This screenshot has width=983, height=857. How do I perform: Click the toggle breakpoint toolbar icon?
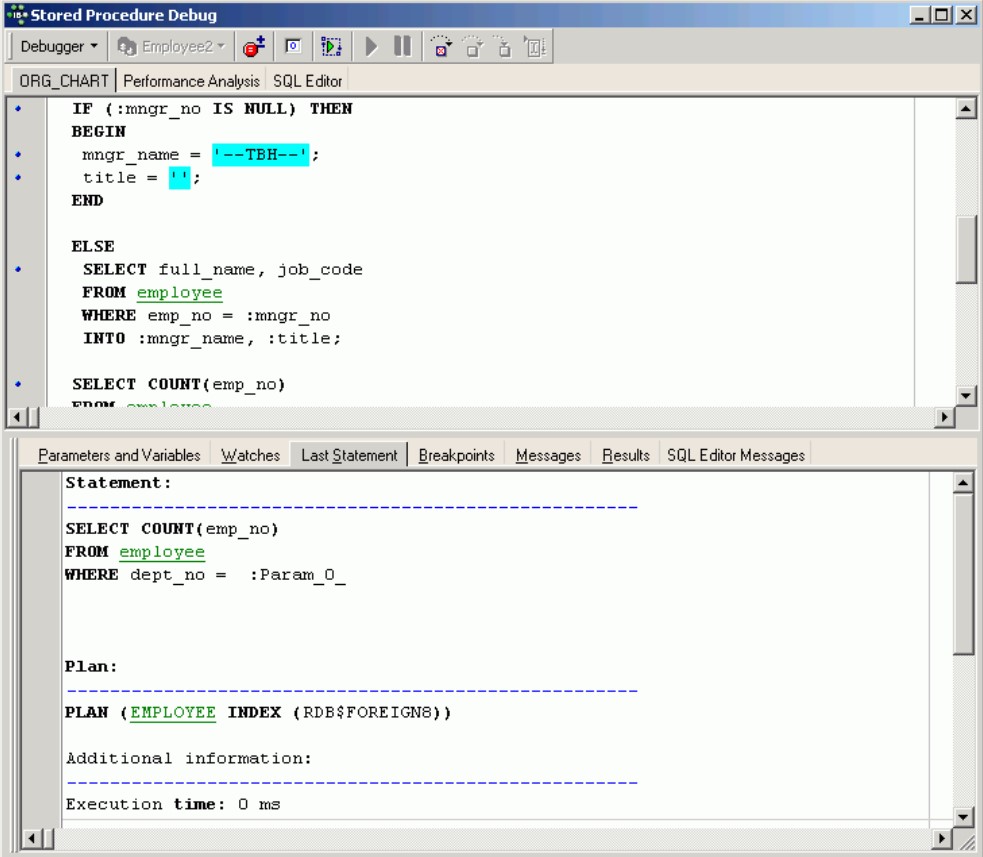255,47
